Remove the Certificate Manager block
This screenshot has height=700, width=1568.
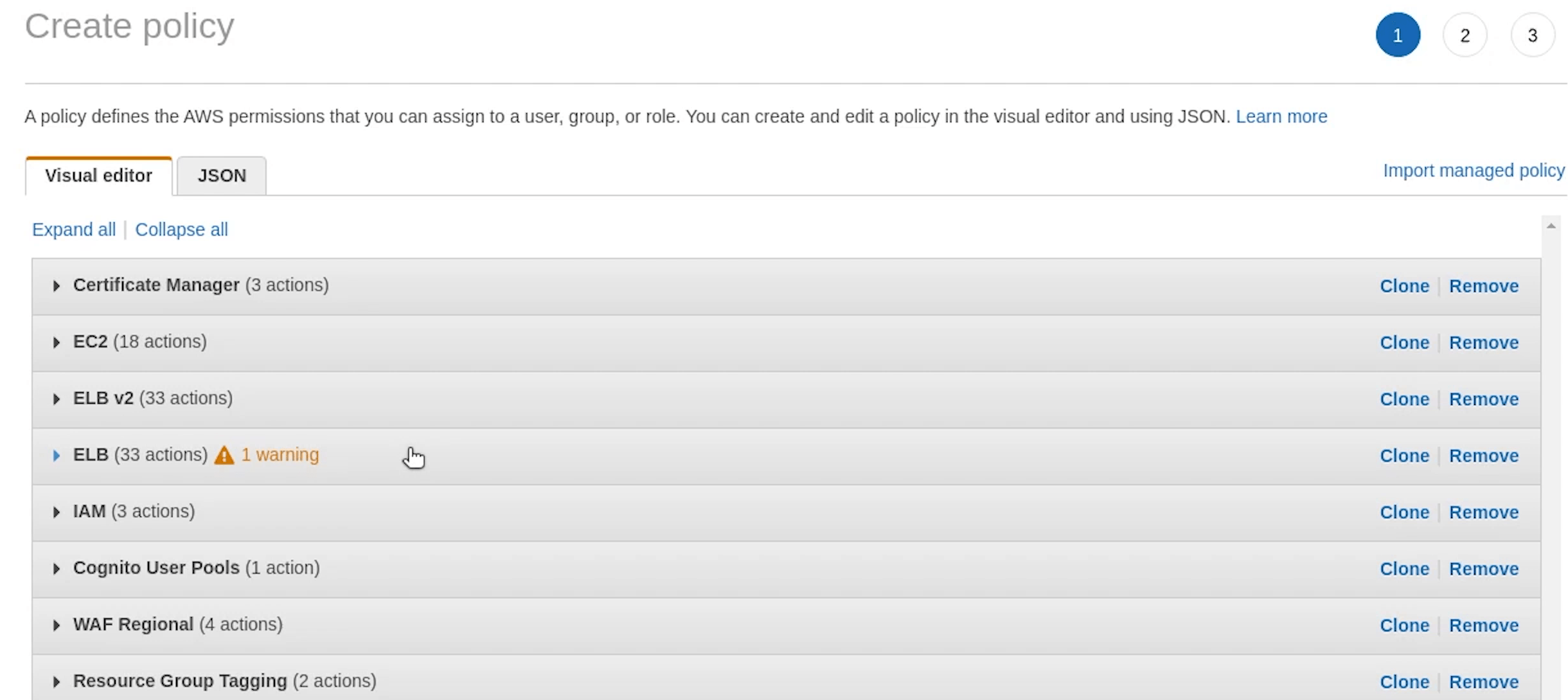1483,286
